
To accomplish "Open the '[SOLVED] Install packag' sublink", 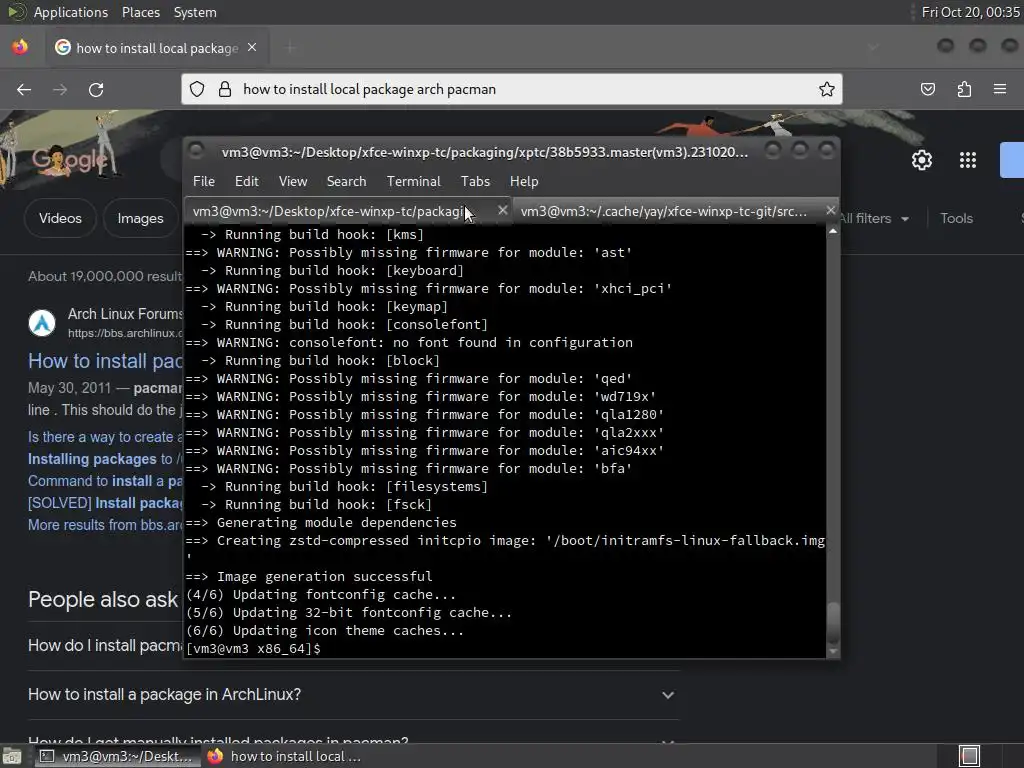I will pyautogui.click(x=106, y=503).
